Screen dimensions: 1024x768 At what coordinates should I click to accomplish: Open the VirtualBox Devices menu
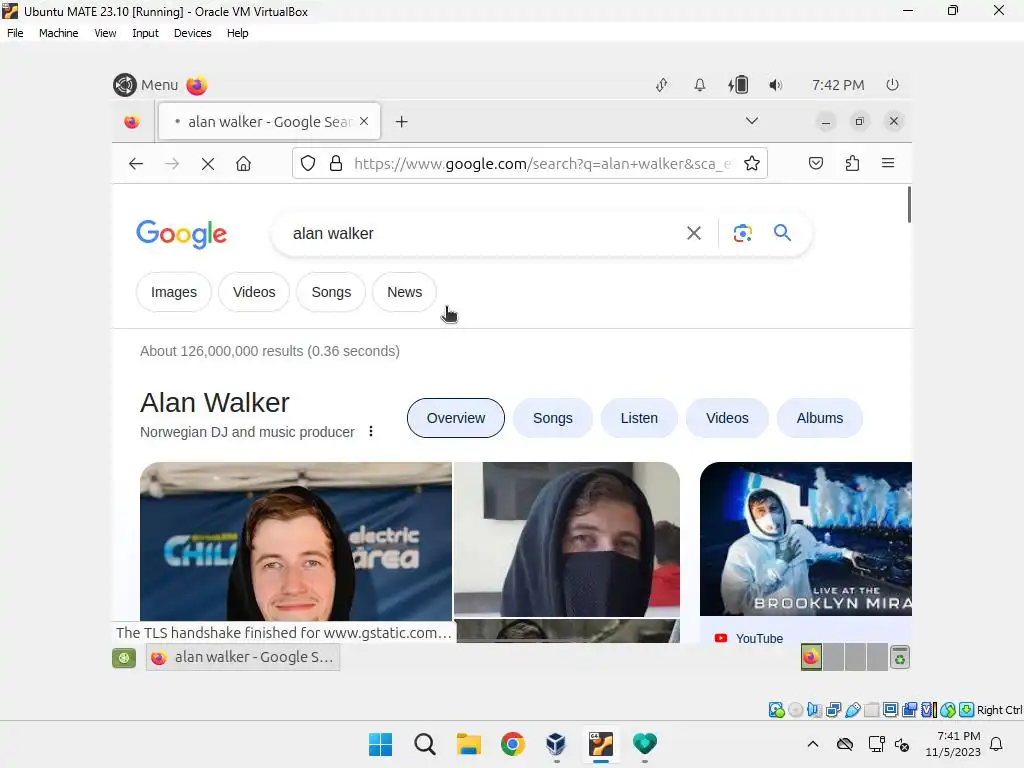point(193,33)
